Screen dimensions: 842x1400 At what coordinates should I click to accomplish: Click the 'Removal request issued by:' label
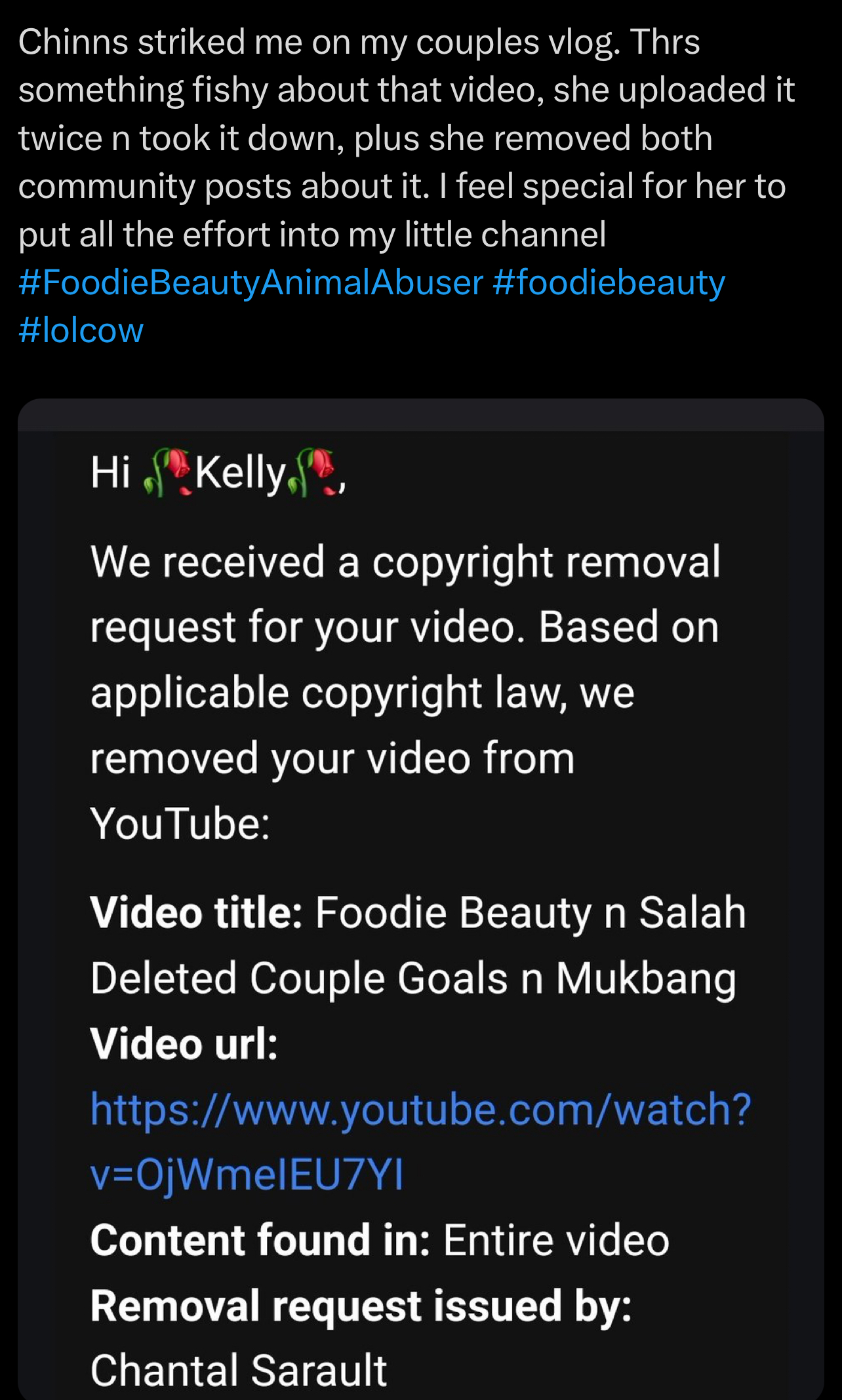(361, 1306)
